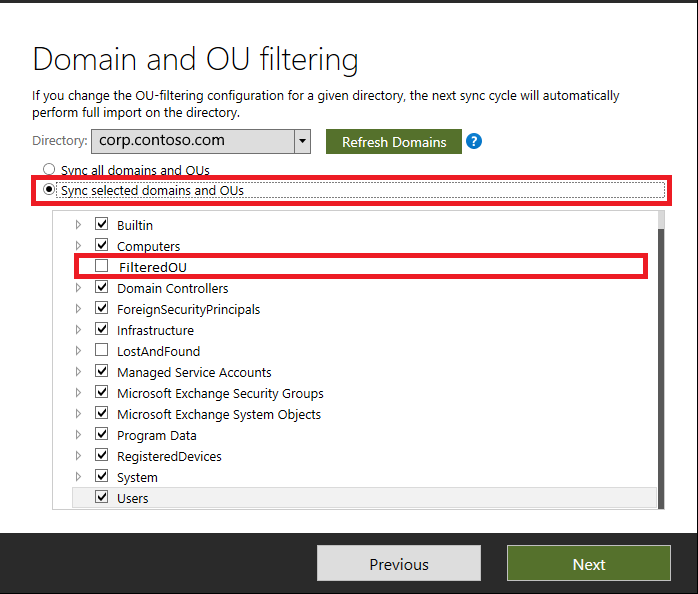The image size is (698, 594).
Task: Uncheck the Program Data checkbox
Action: [x=101, y=434]
